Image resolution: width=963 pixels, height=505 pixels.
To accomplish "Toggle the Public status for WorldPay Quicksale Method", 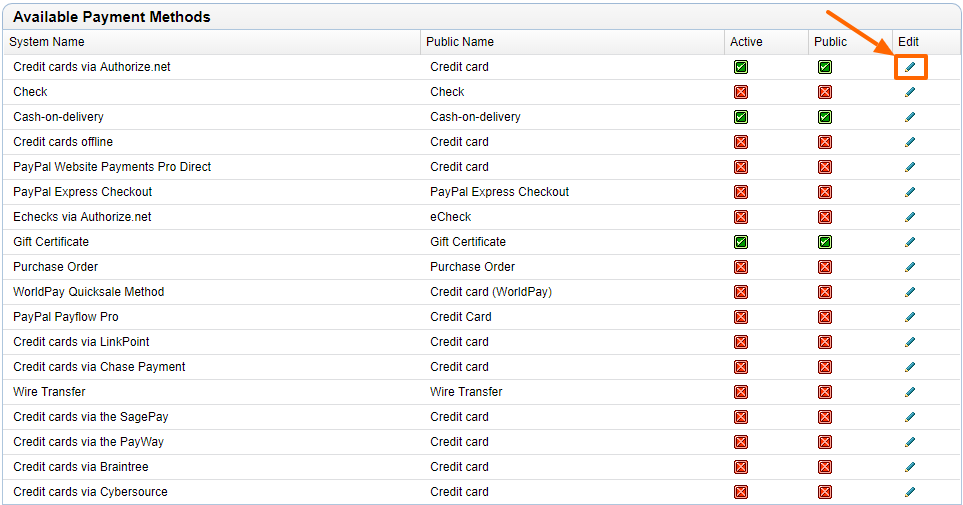I will click(x=825, y=292).
